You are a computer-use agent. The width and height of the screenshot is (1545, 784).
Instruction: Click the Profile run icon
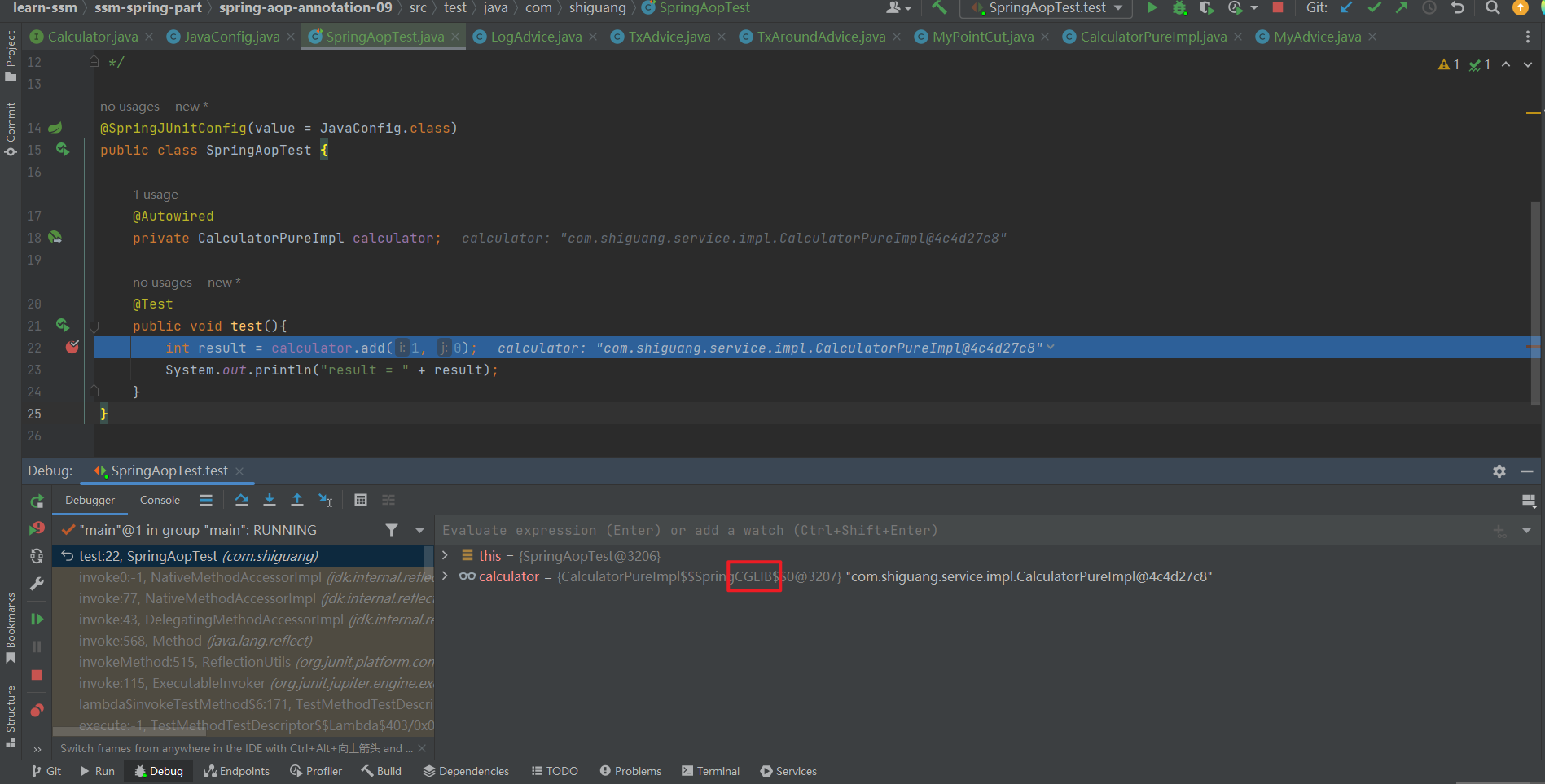[1236, 8]
